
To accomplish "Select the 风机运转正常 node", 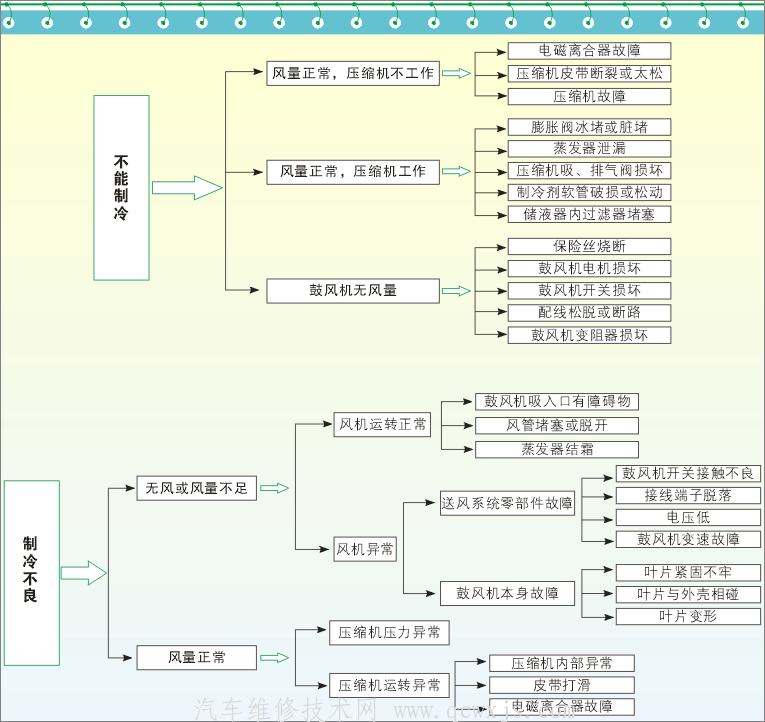I will (x=382, y=425).
